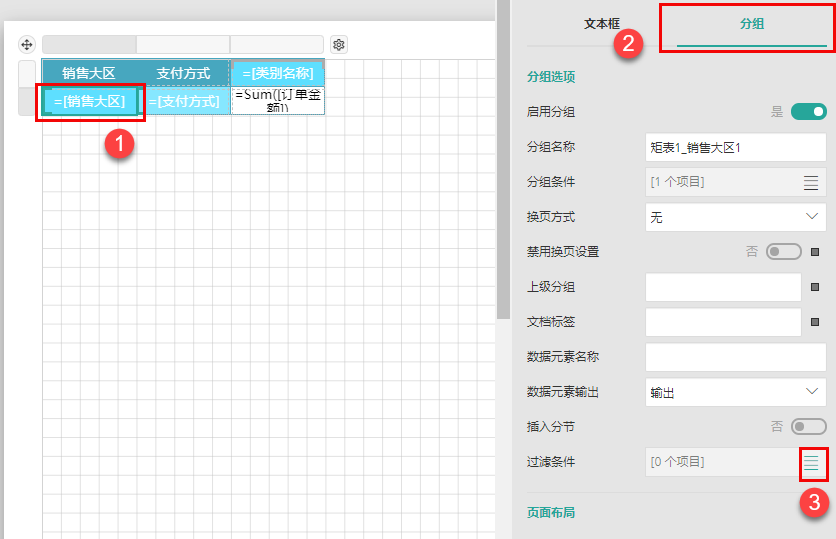This screenshot has width=836, height=539.
Task: Open the 过滤条件 list editor icon
Action: pyautogui.click(x=812, y=462)
